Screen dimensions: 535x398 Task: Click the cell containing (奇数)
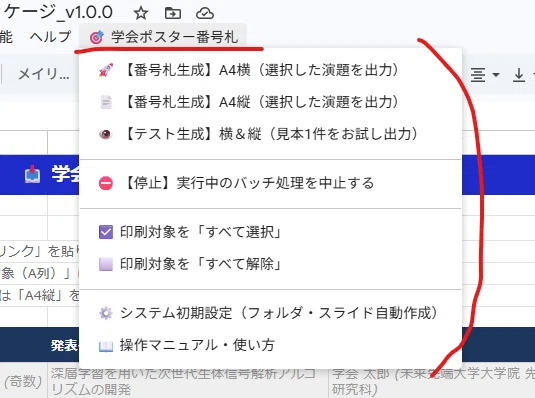coord(23,381)
